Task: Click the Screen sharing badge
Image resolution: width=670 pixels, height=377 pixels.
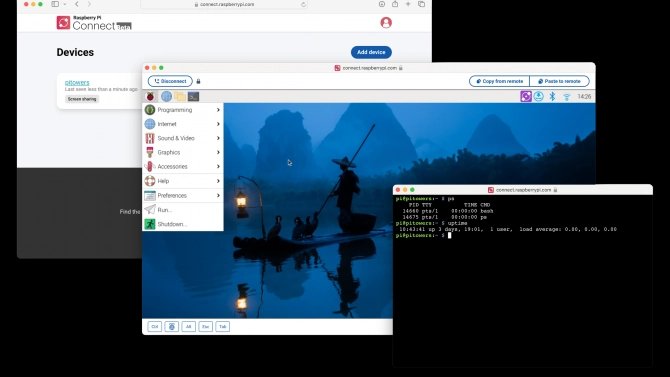Action: click(x=82, y=99)
